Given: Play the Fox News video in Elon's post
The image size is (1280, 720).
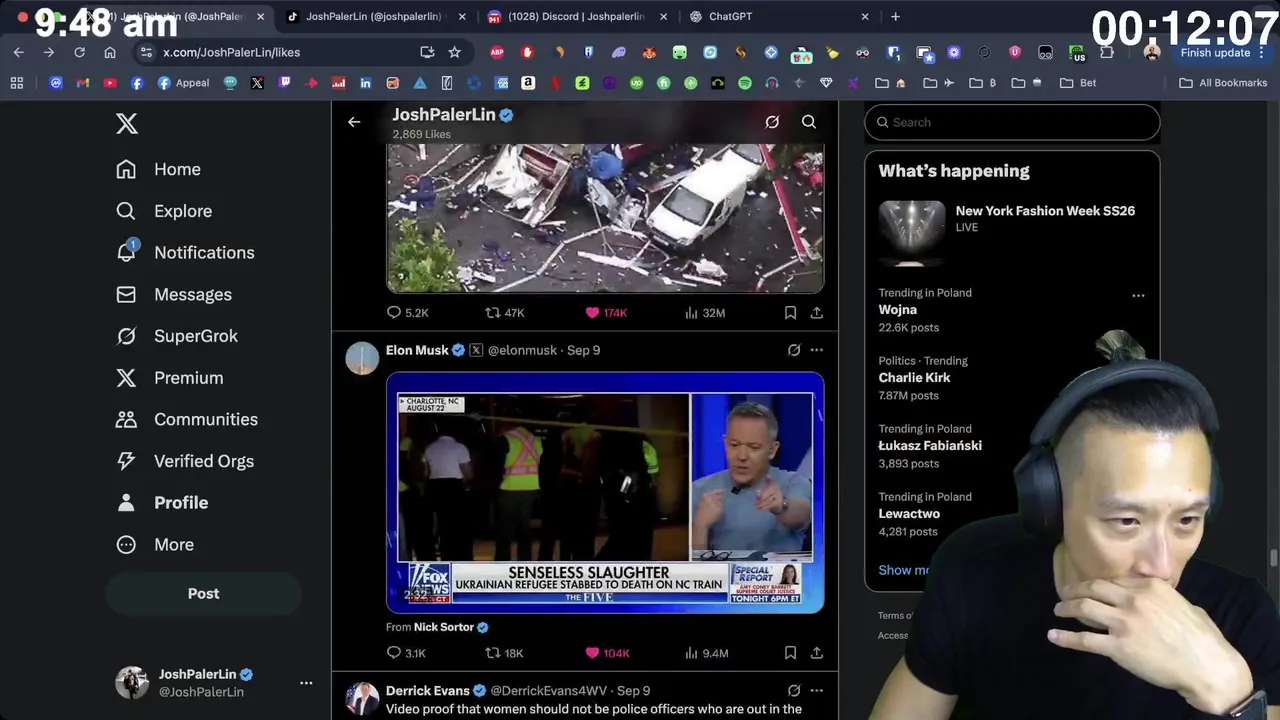Looking at the screenshot, I should [x=605, y=492].
